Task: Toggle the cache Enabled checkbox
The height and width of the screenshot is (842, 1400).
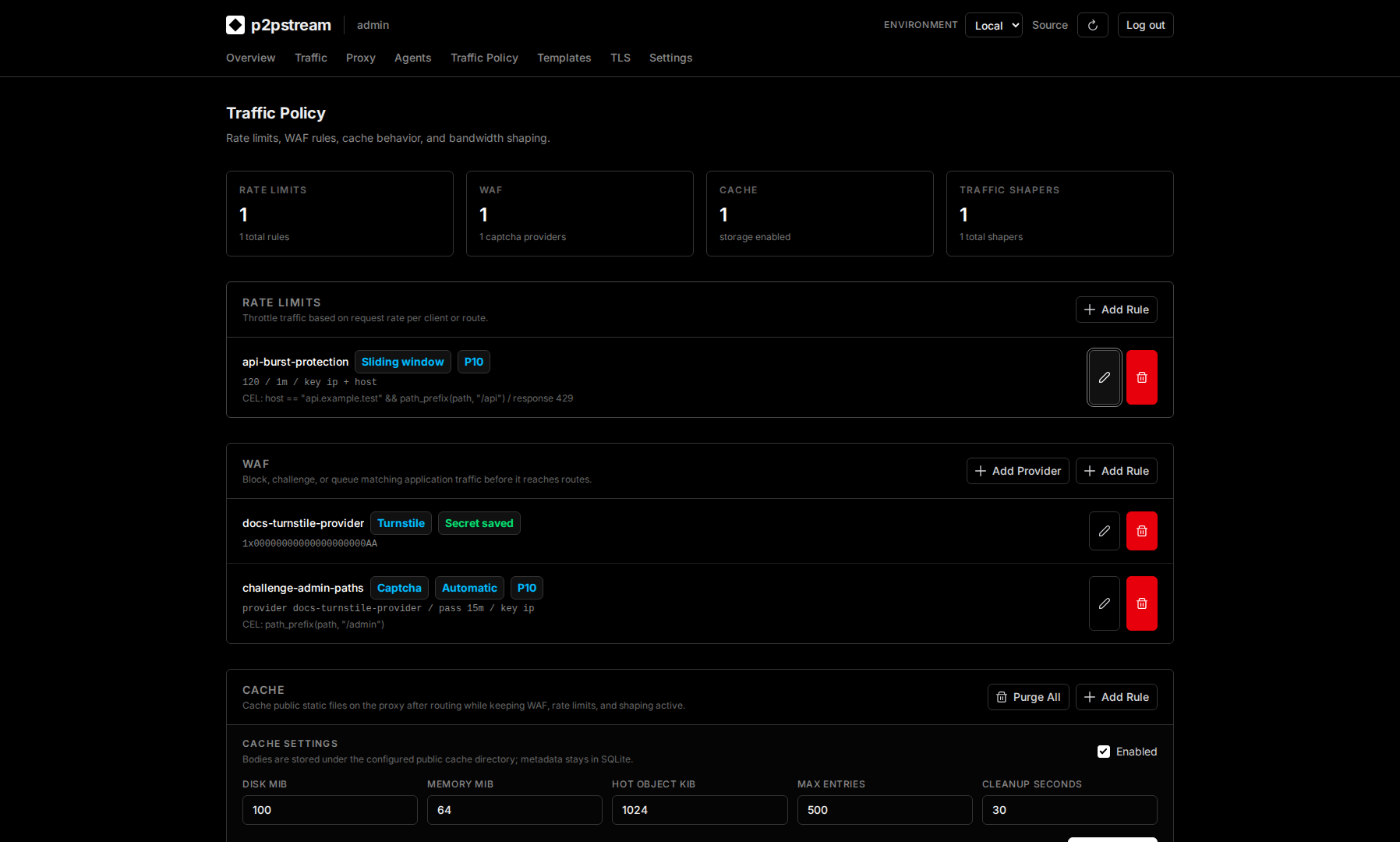Action: 1104,752
